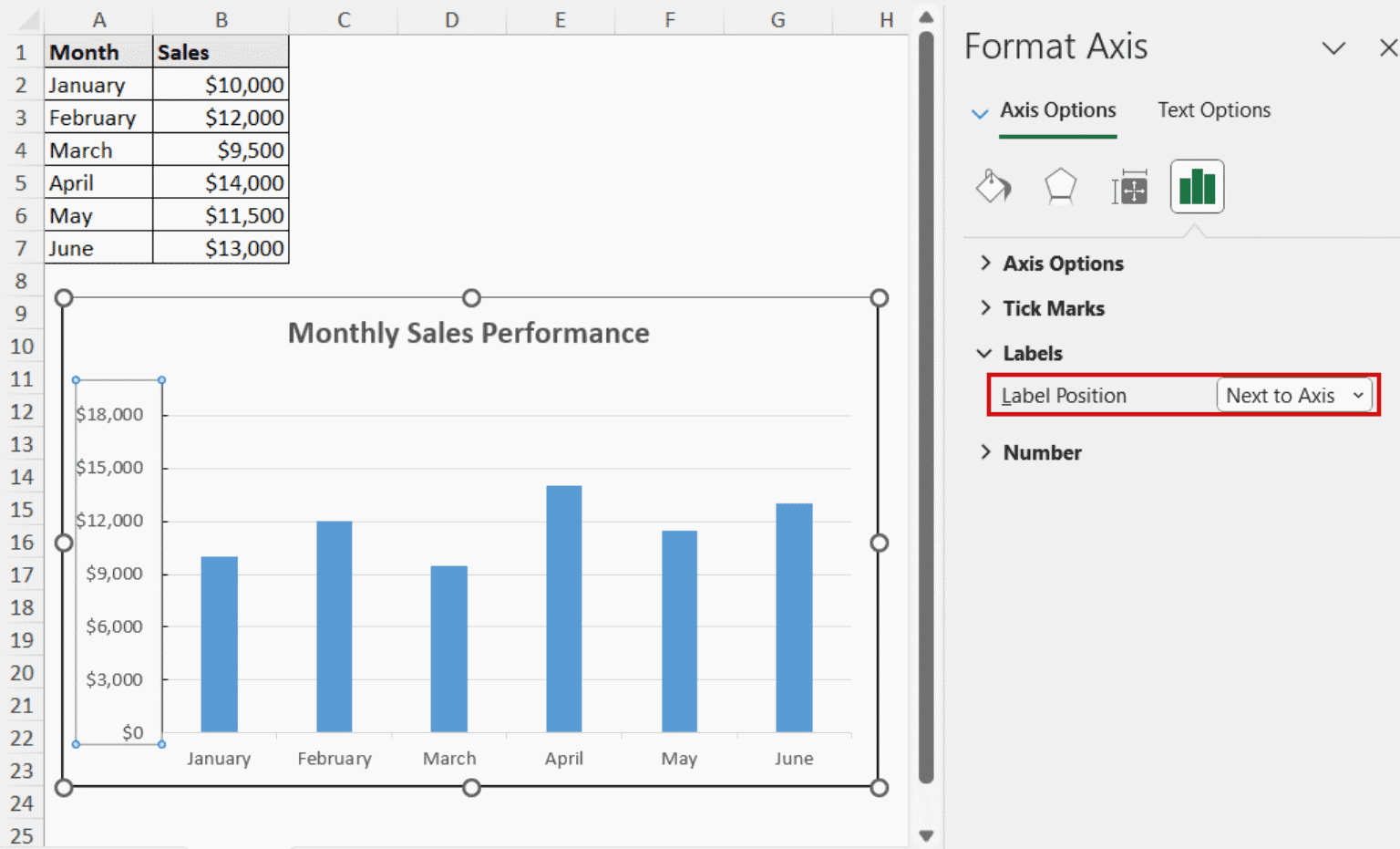Click the scrollbar up arrow

click(x=926, y=16)
